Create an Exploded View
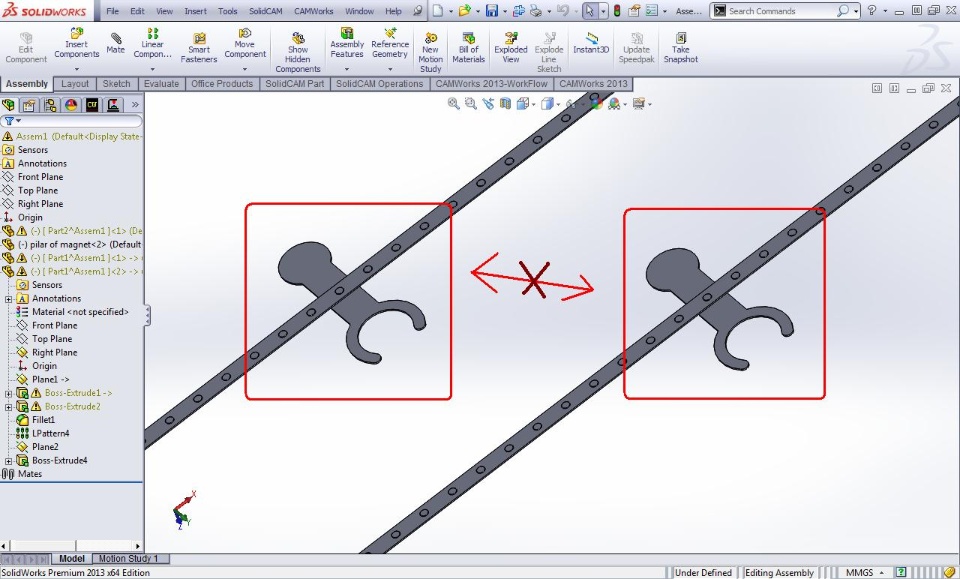Screen dimensions: 960x579 (x=511, y=48)
